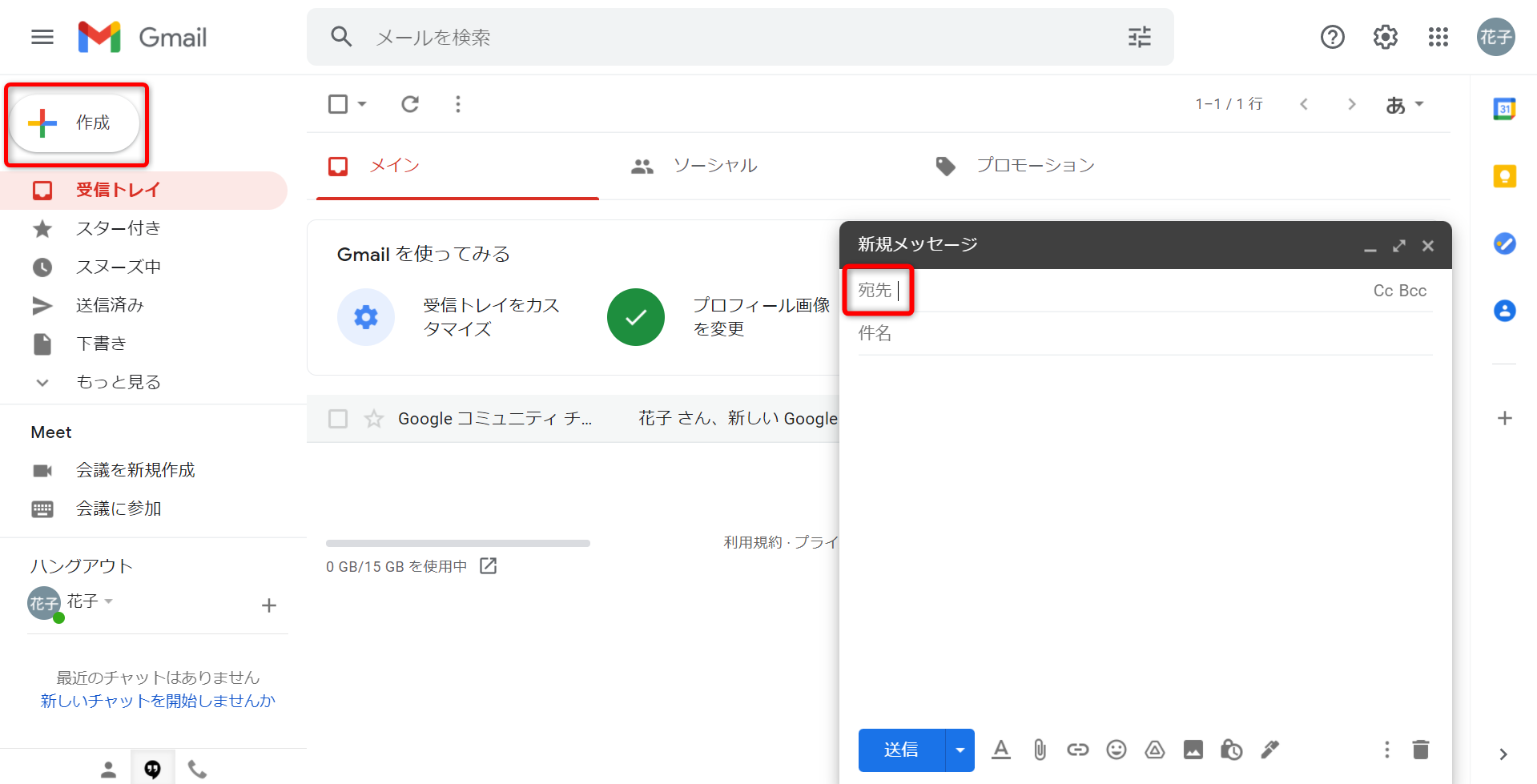Insert a photo into the message
1537x784 pixels.
1193,750
